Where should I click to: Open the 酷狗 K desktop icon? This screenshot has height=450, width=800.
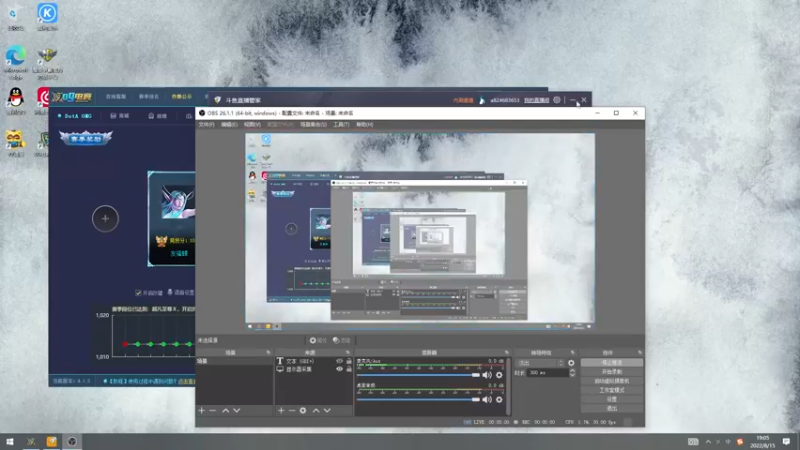pyautogui.click(x=47, y=17)
